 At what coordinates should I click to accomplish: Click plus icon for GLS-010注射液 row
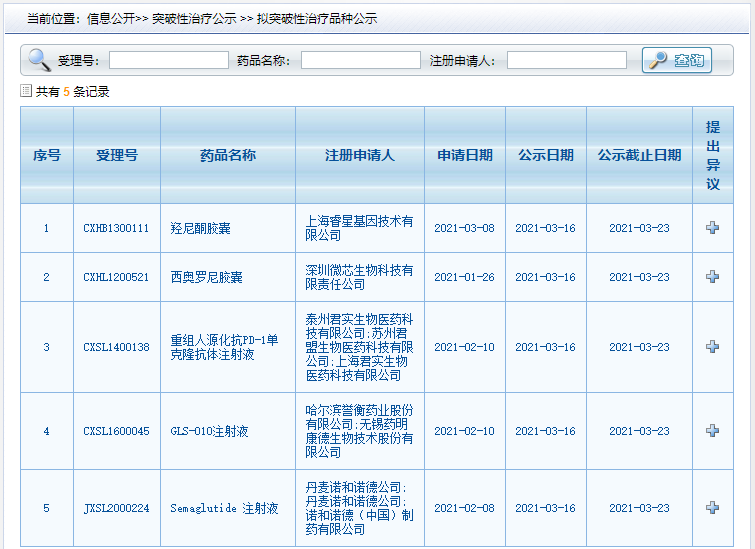tap(713, 431)
